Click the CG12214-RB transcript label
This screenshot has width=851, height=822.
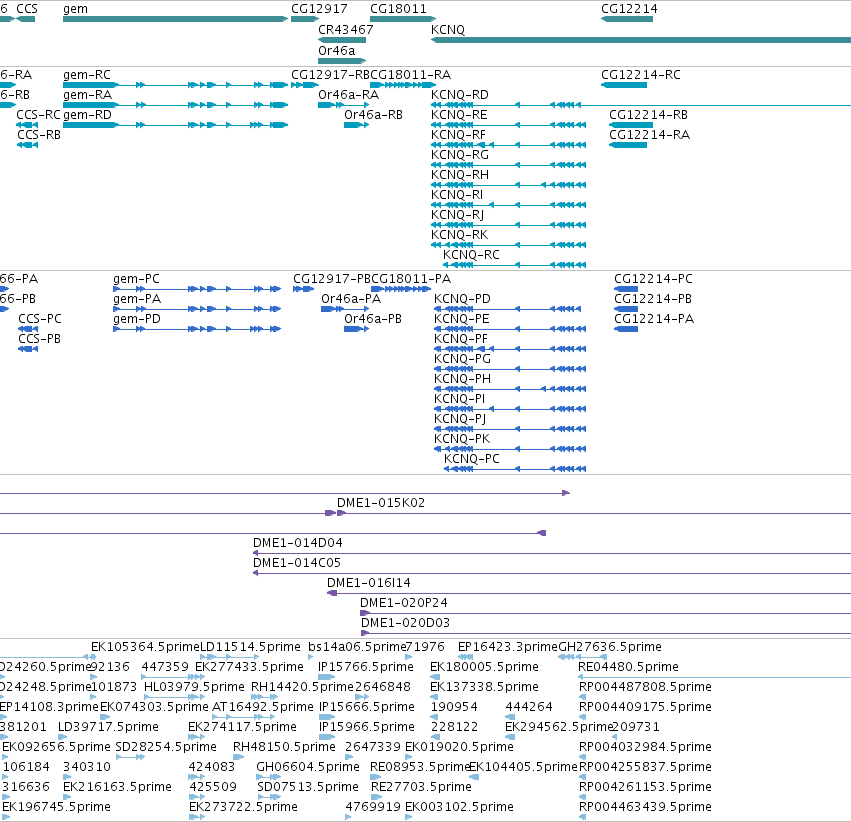coord(649,114)
